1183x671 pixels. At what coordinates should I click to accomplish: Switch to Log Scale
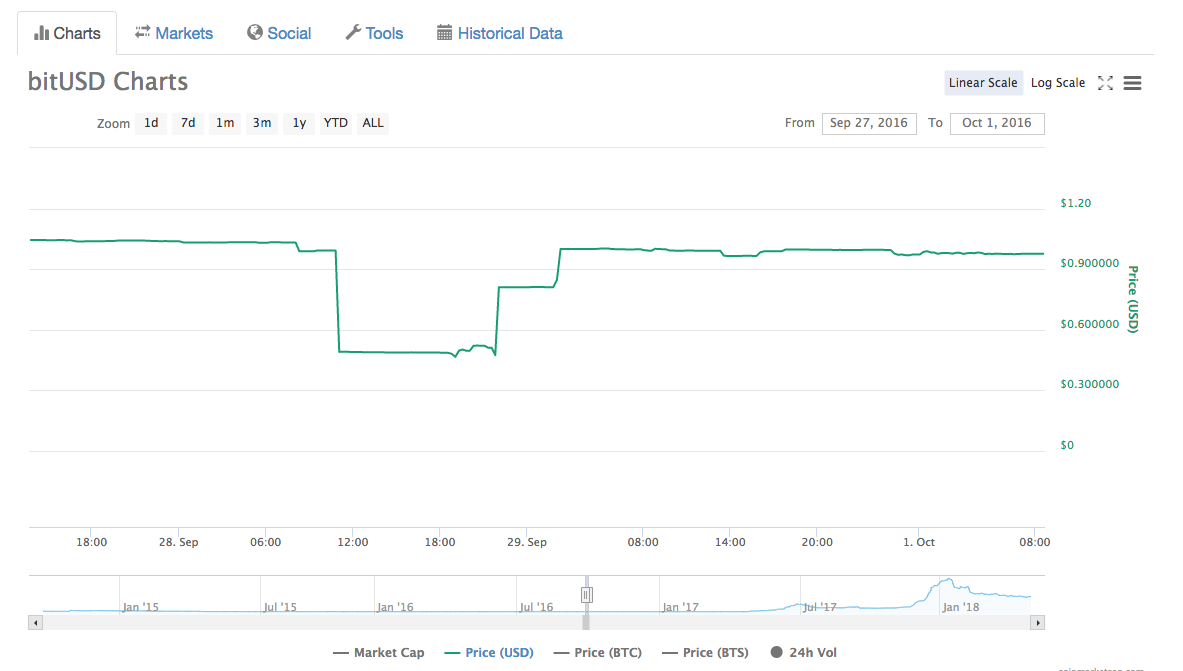pos(1057,83)
